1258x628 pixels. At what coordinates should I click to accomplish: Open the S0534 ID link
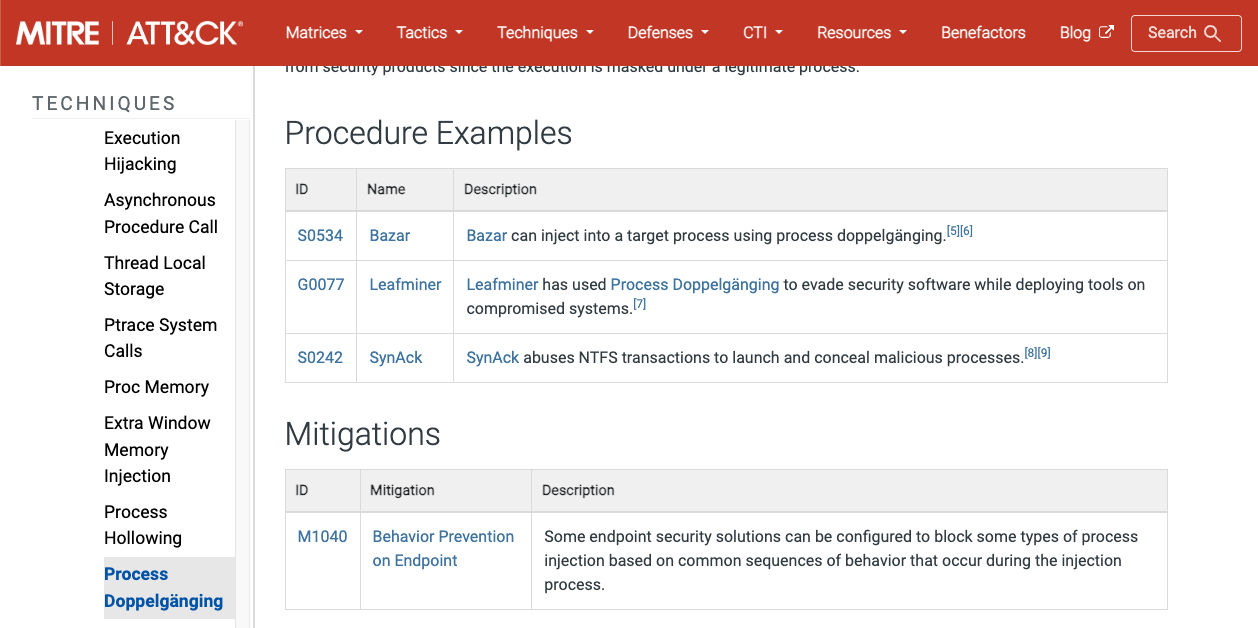click(x=320, y=236)
